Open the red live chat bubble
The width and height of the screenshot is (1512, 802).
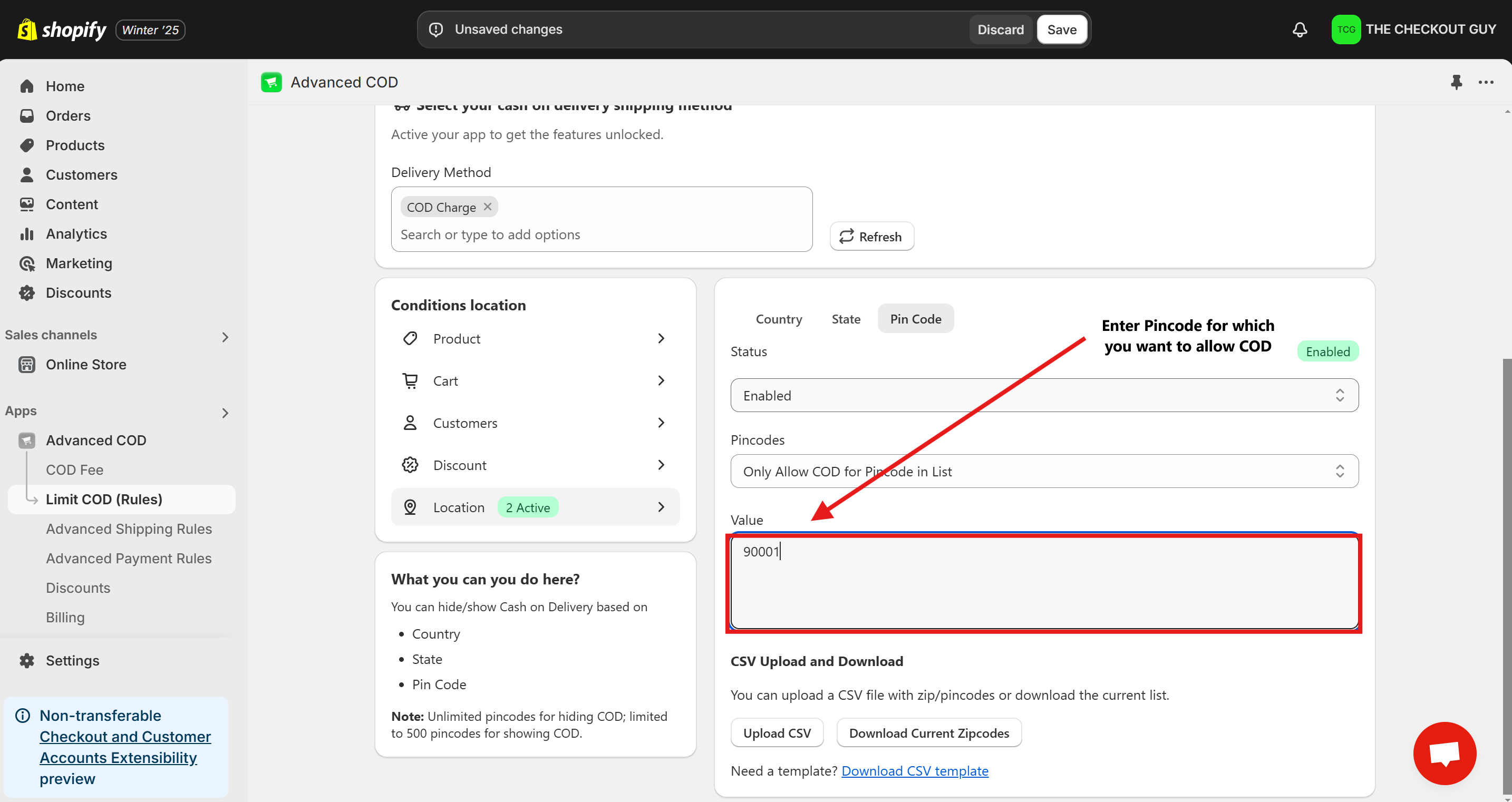coord(1445,754)
